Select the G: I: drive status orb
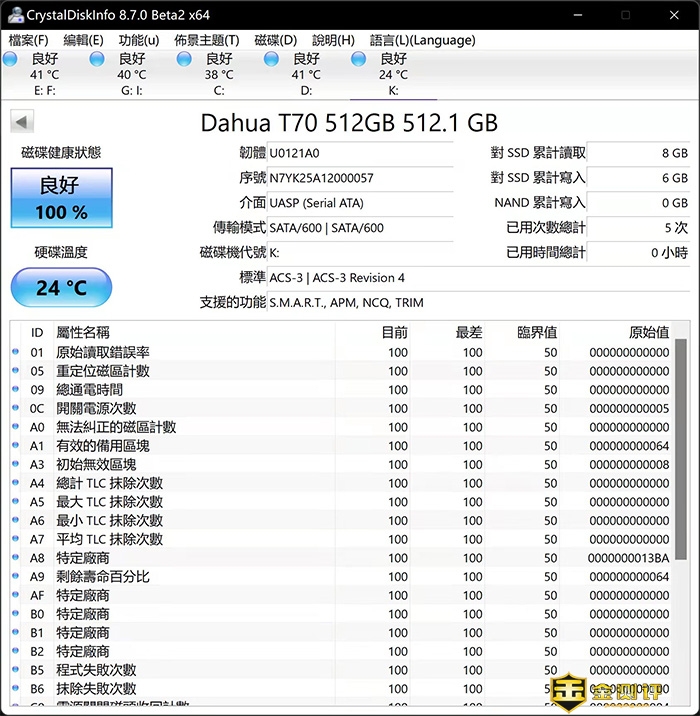Screen dimensions: 700x716 (97, 59)
